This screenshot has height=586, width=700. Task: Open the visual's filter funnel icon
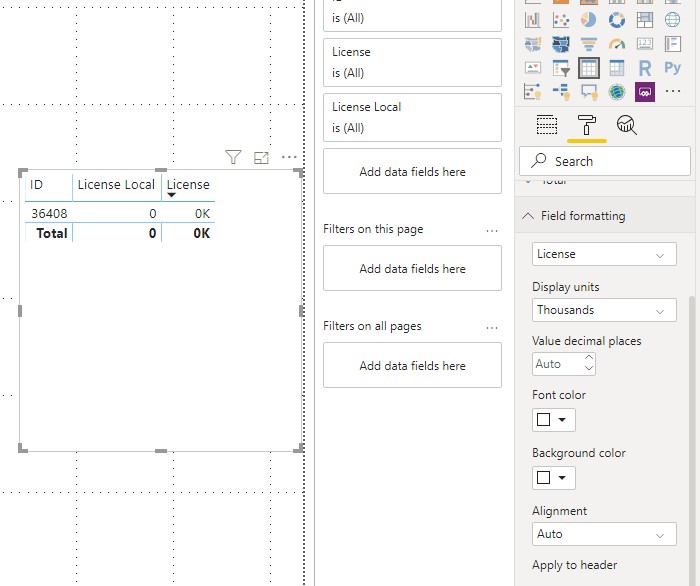tap(233, 157)
